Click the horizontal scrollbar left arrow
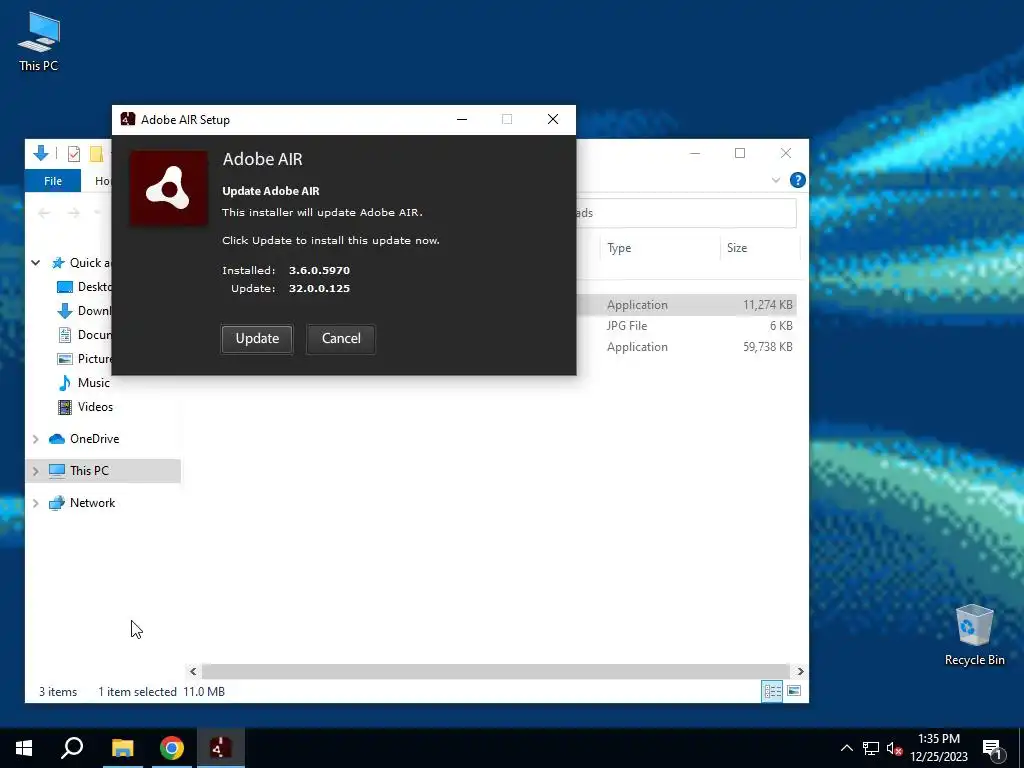The width and height of the screenshot is (1024, 768). [193, 671]
